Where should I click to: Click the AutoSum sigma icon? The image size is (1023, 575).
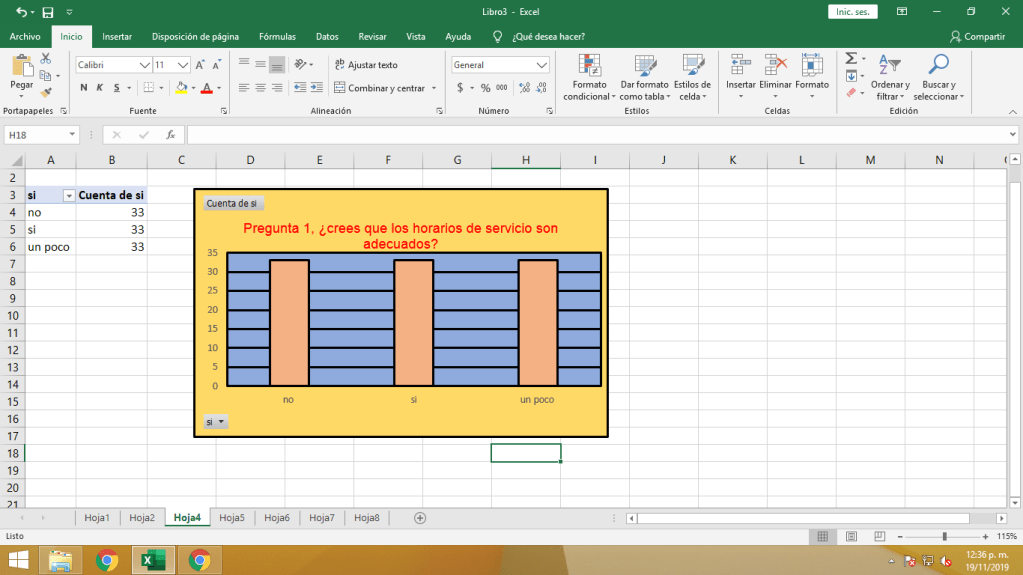pos(850,59)
